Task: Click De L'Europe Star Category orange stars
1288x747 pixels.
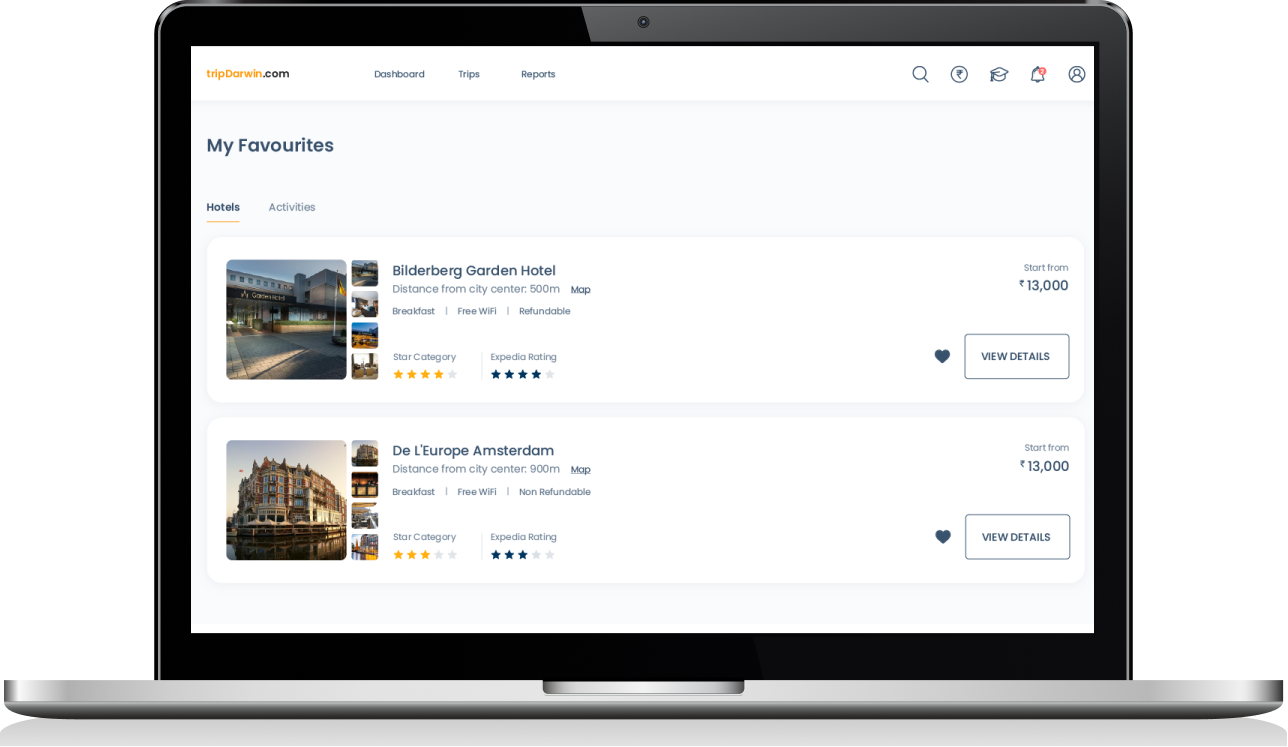Action: coord(425,554)
